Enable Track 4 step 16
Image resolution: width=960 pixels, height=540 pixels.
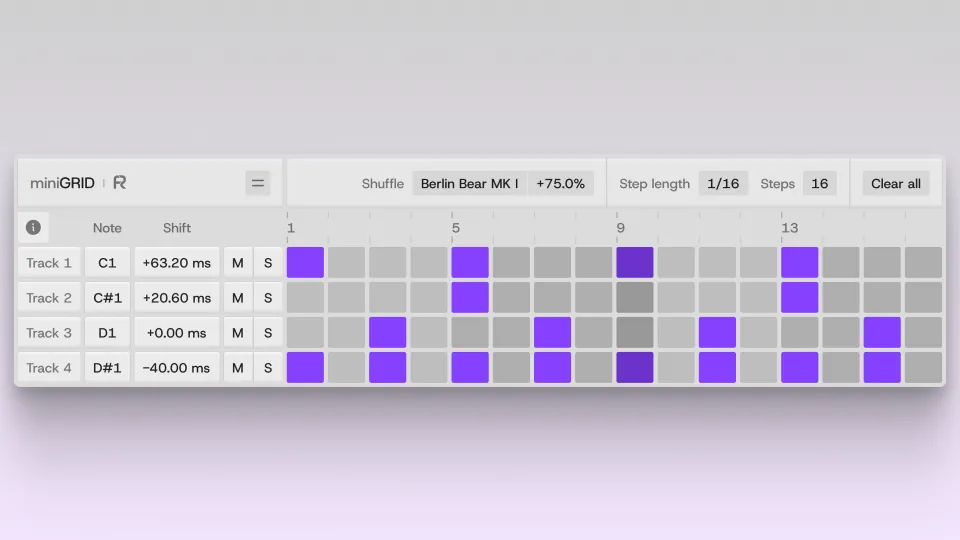(923, 367)
